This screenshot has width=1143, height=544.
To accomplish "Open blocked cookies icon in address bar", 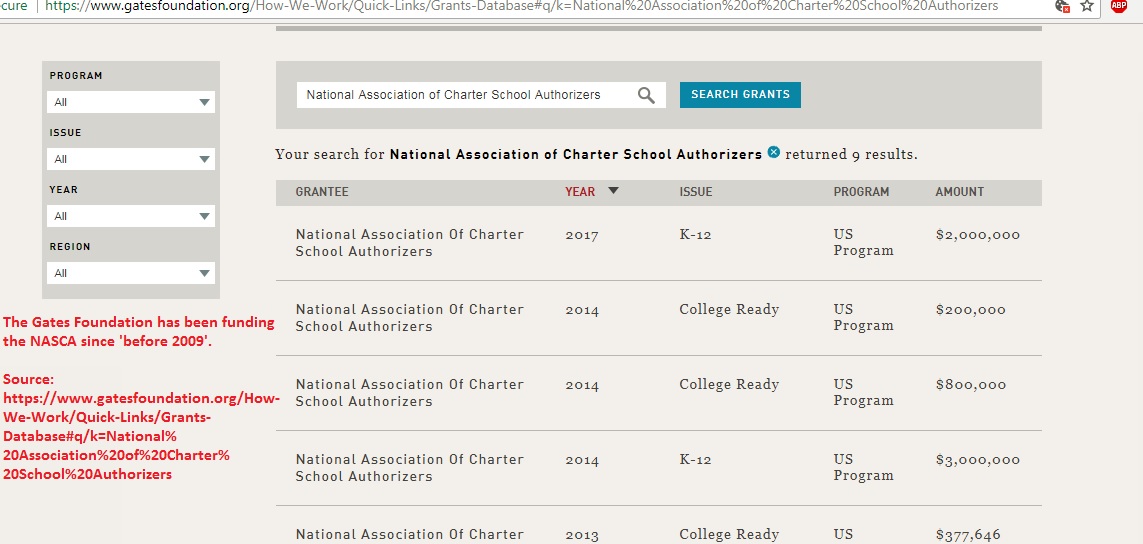I will coord(1062,6).
